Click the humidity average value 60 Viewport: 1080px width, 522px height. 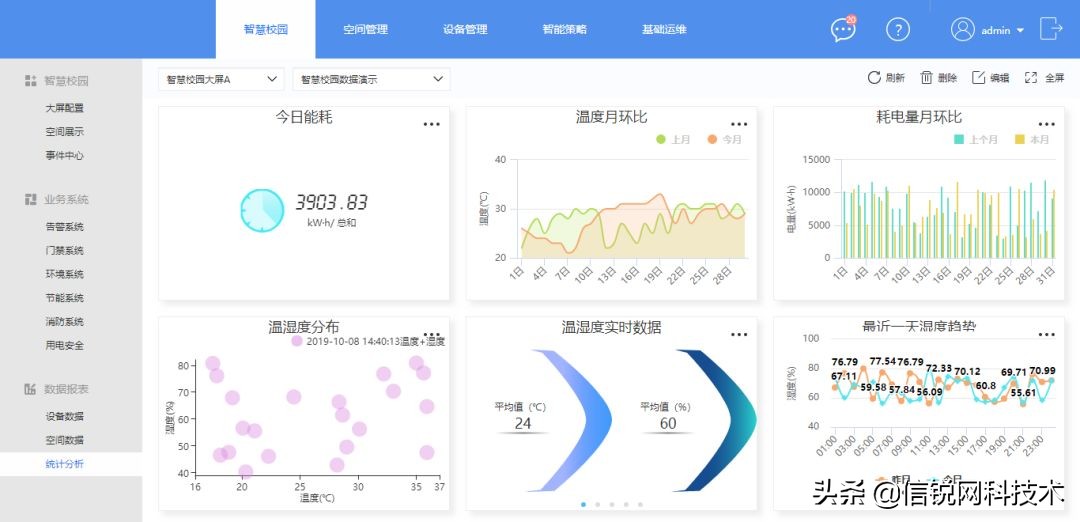(x=668, y=423)
